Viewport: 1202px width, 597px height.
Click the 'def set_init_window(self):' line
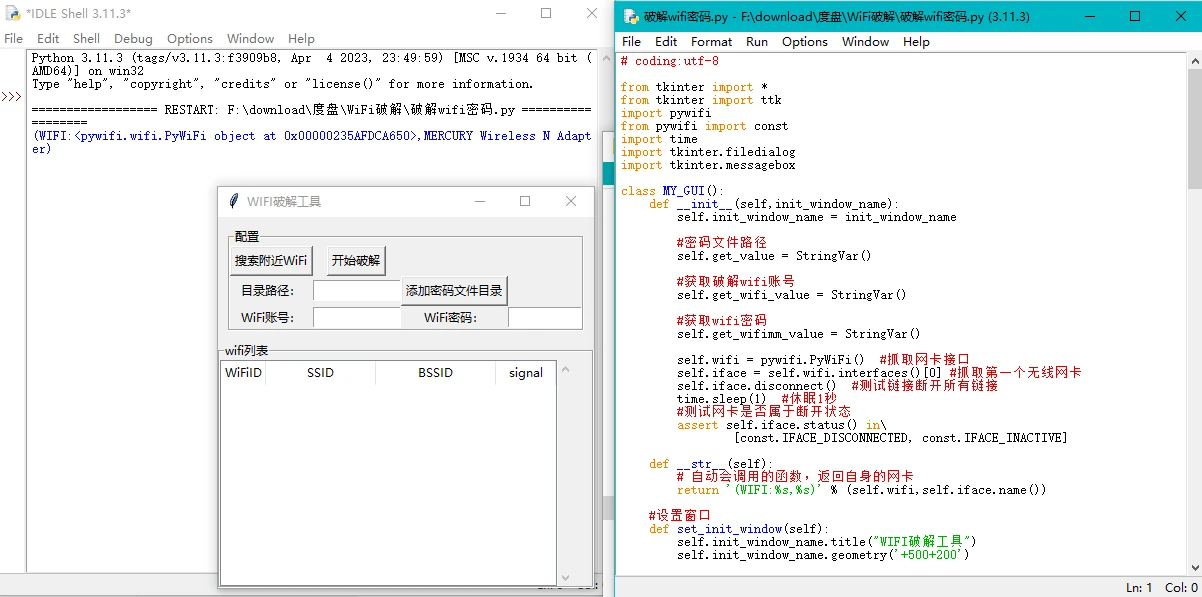point(739,529)
